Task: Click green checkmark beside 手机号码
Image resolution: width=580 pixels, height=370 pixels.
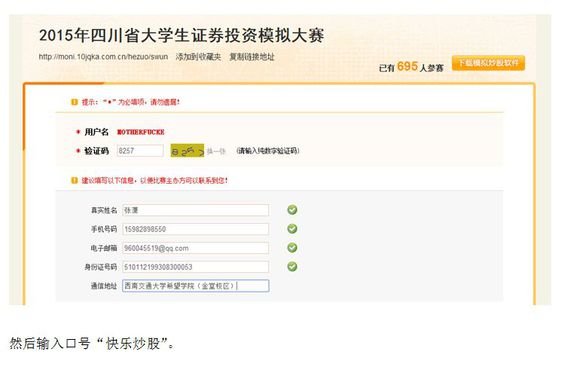Action: pos(292,229)
